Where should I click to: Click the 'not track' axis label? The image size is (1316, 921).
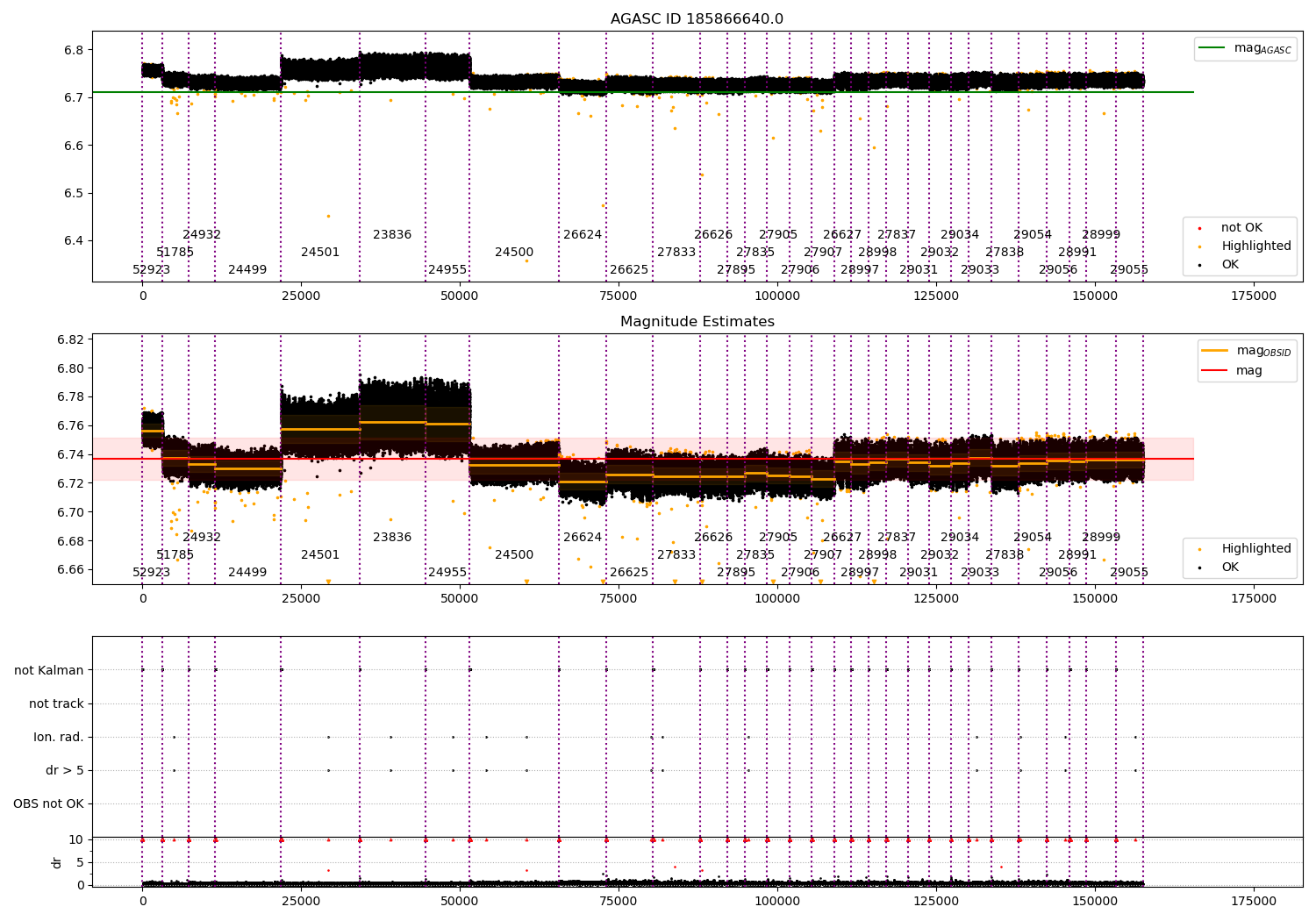(56, 704)
